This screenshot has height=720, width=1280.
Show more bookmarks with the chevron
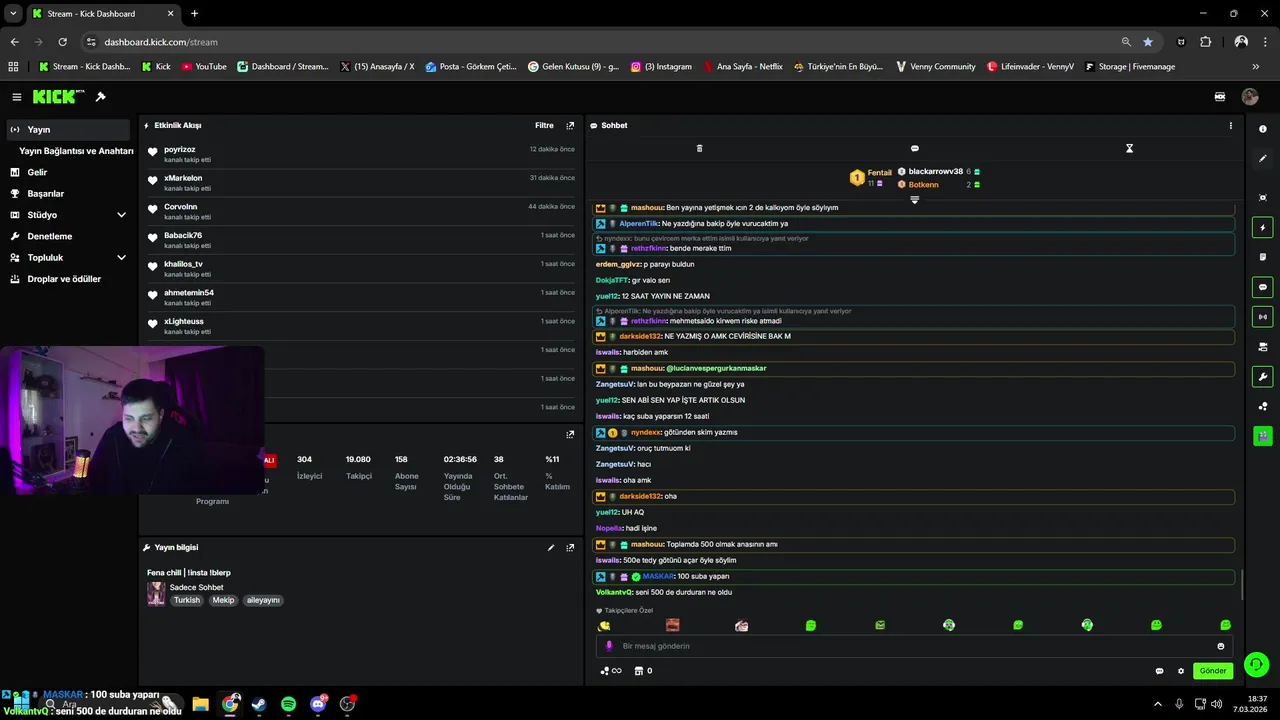[1255, 67]
